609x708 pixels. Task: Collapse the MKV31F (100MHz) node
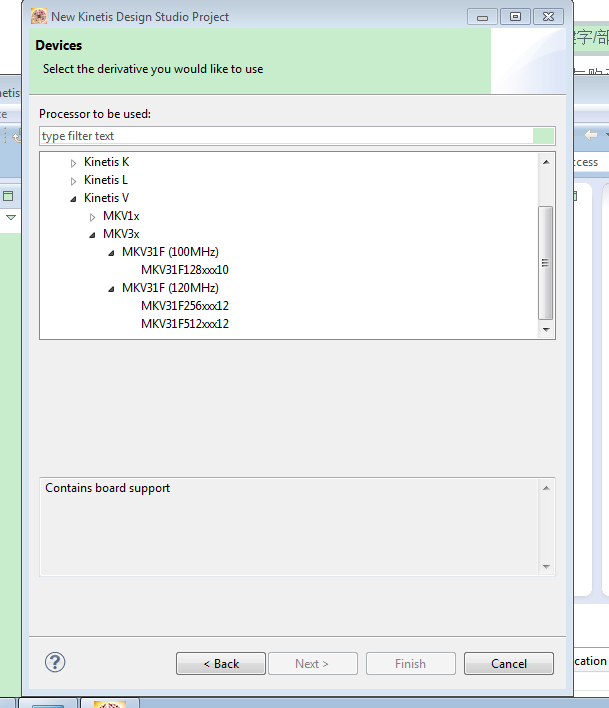tap(112, 253)
